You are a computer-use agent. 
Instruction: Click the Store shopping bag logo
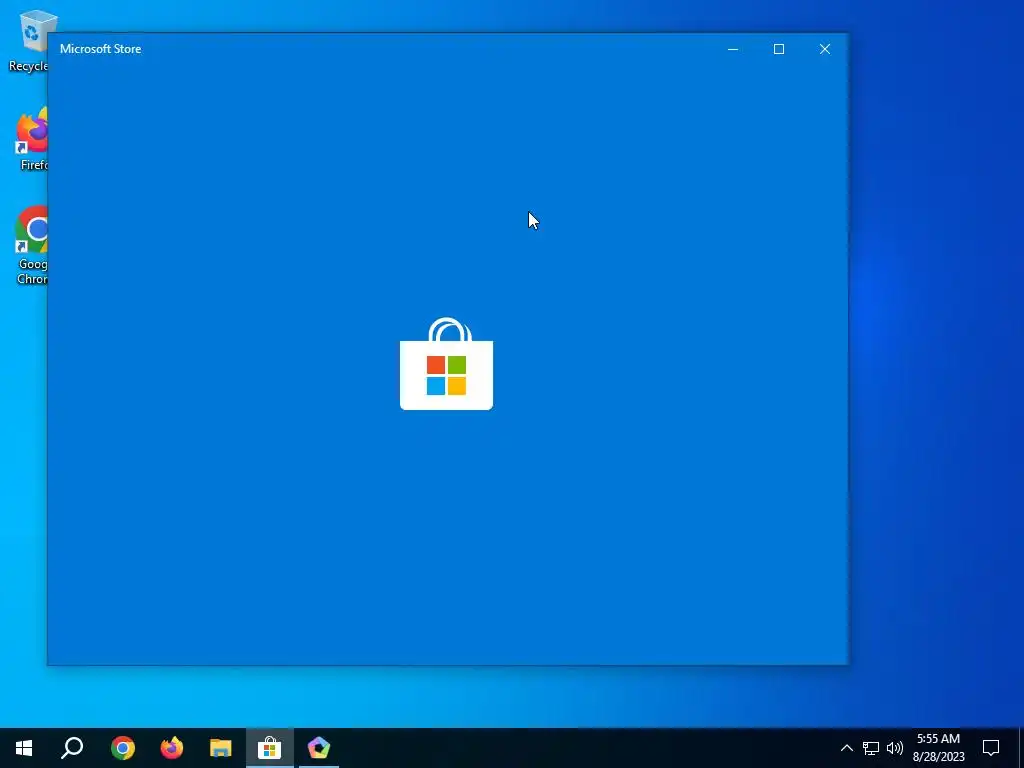click(447, 364)
